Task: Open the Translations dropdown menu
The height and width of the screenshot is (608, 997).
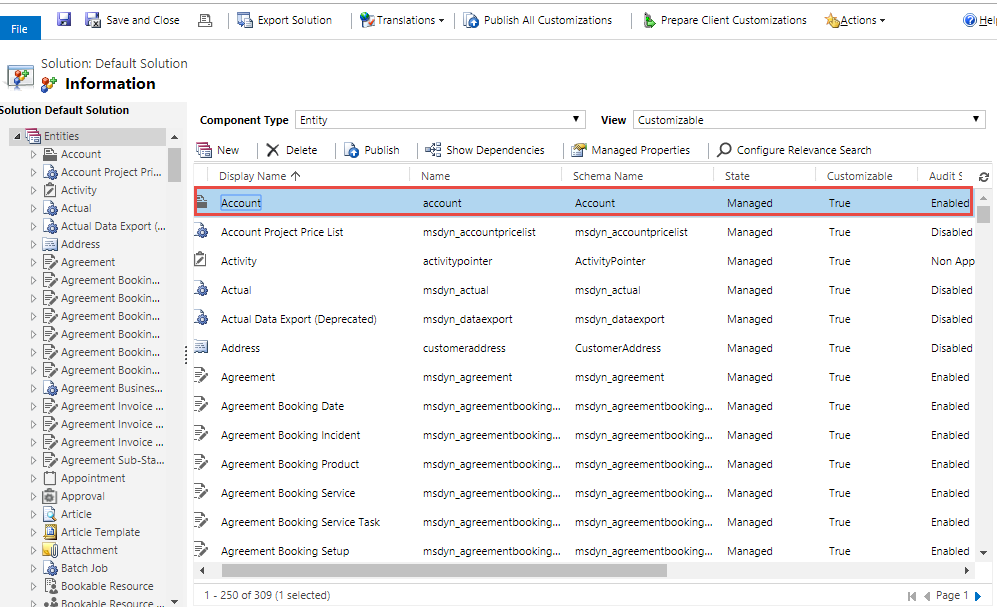Action: point(402,20)
